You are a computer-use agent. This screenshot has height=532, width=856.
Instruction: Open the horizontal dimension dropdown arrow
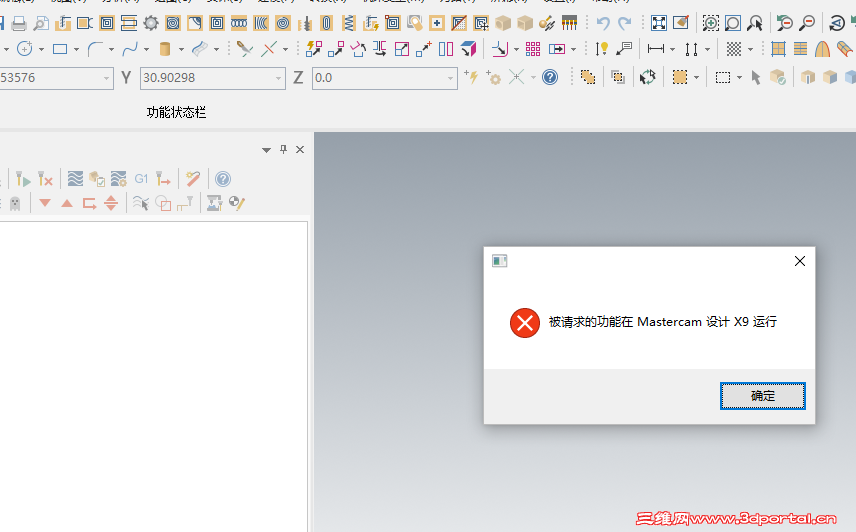[x=673, y=50]
